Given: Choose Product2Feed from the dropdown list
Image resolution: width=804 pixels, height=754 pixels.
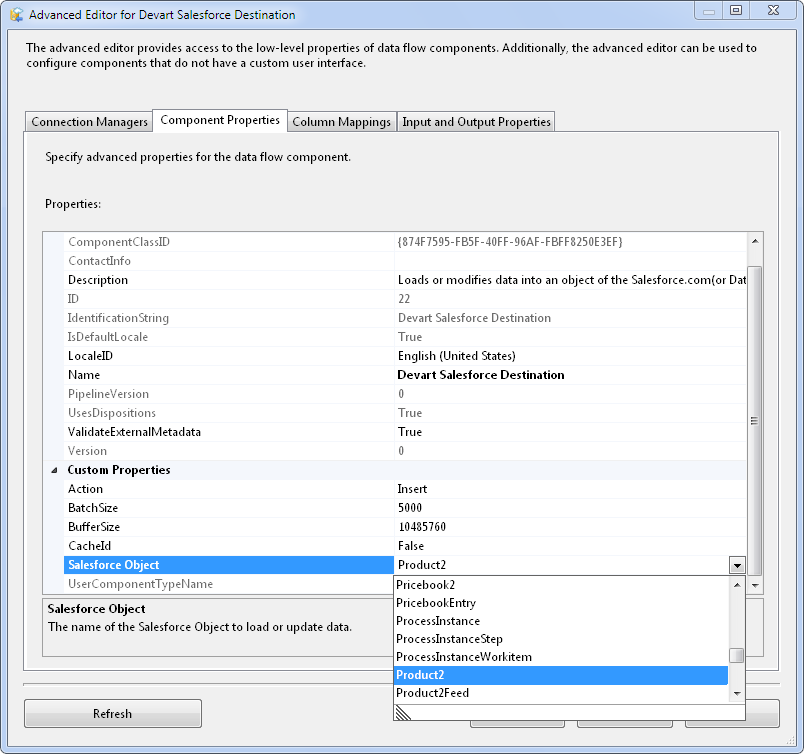Looking at the screenshot, I should pos(561,693).
